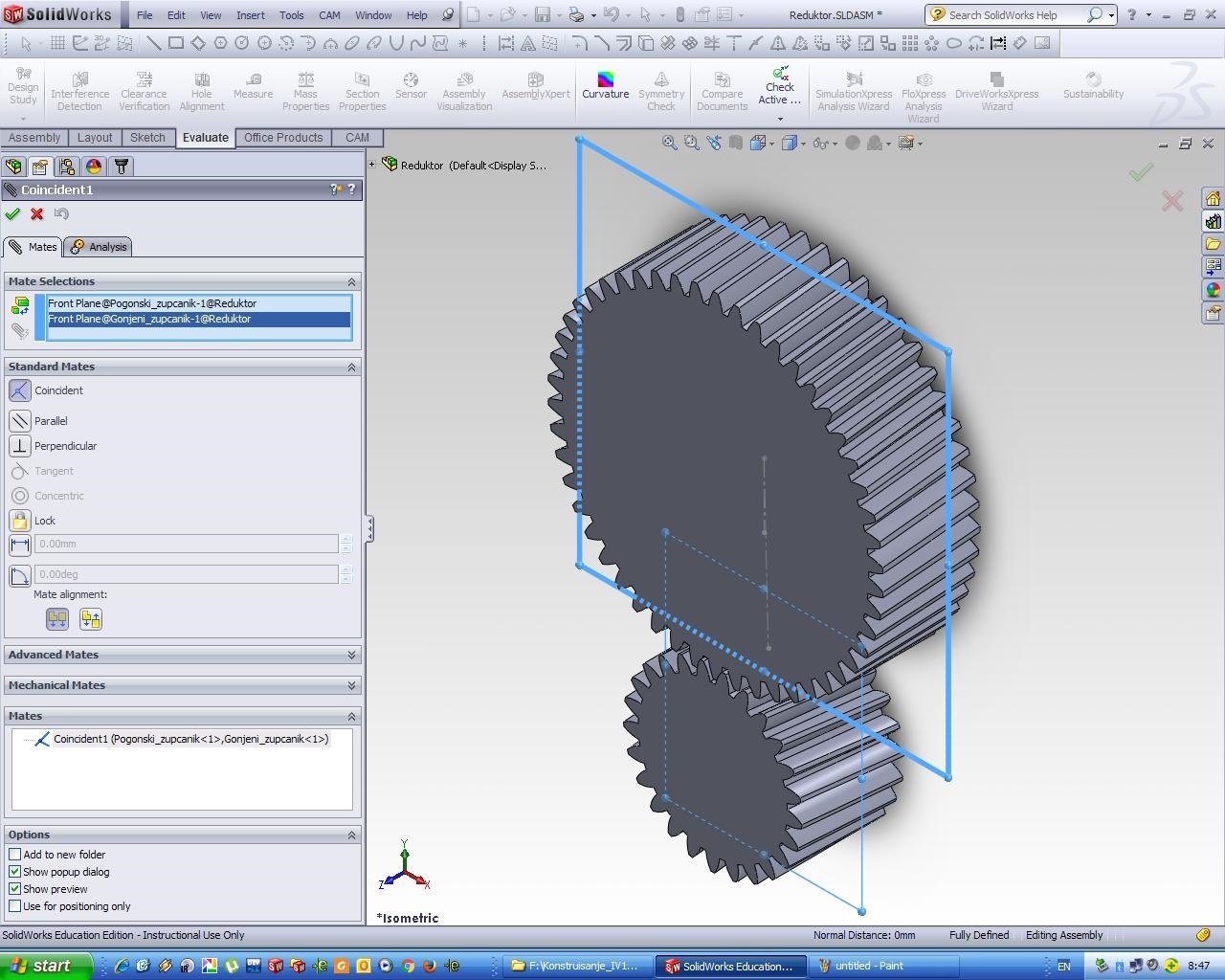Open SimulationXpress Analysis Wizard
This screenshot has height=980, width=1225.
click(854, 92)
